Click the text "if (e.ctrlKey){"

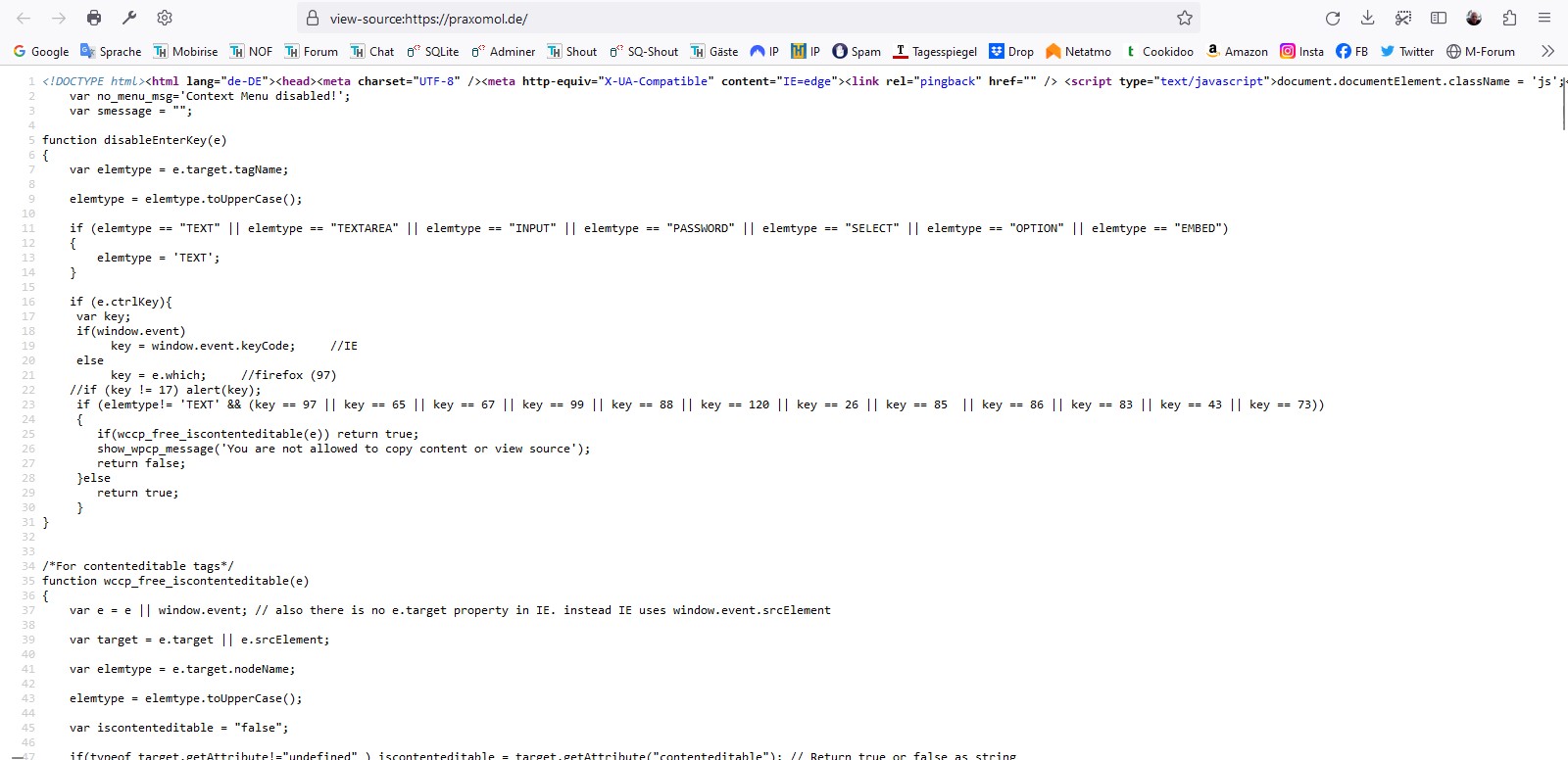tap(121, 302)
